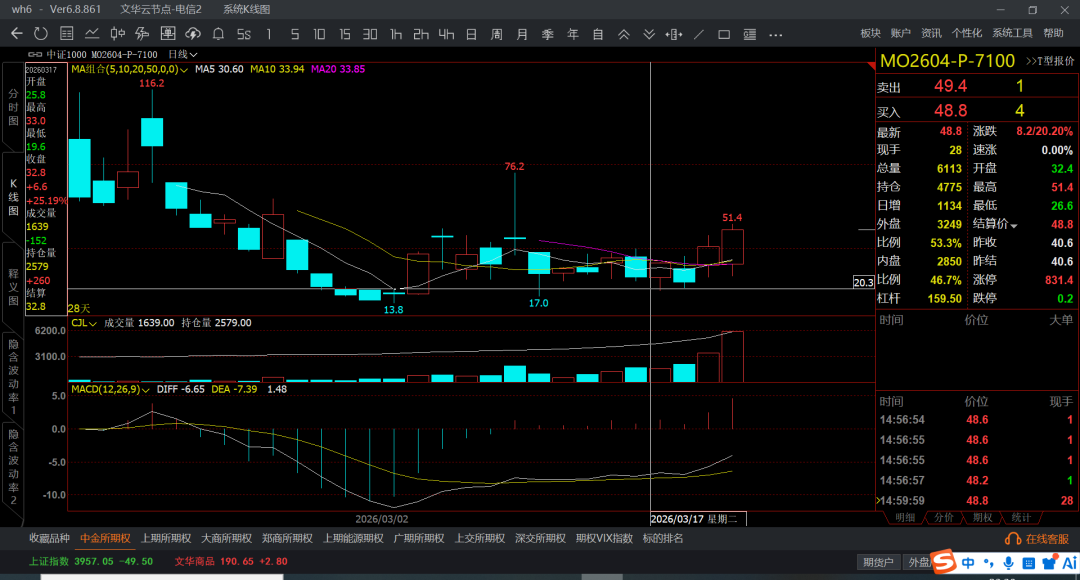1080x580 pixels.
Task: Open the 系统工具 menu
Action: (x=1012, y=33)
